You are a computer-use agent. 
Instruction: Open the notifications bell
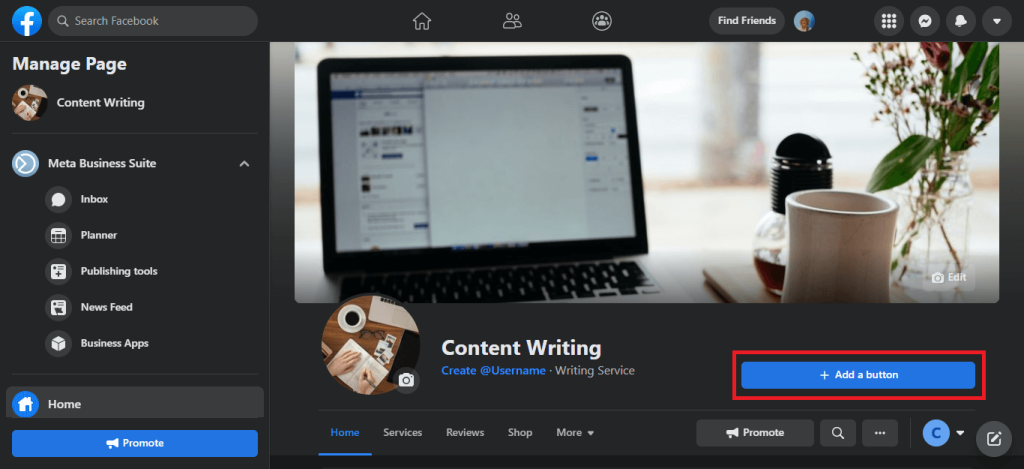tap(961, 21)
